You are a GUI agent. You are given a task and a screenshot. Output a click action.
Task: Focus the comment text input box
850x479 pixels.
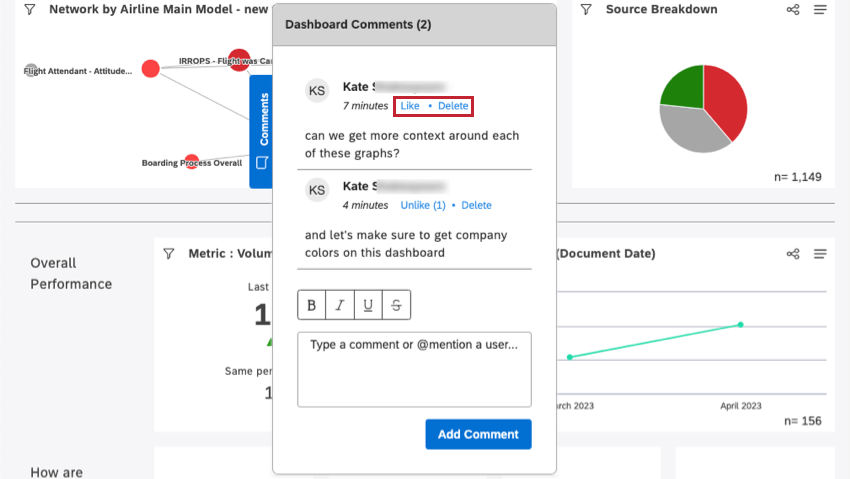[x=414, y=369]
